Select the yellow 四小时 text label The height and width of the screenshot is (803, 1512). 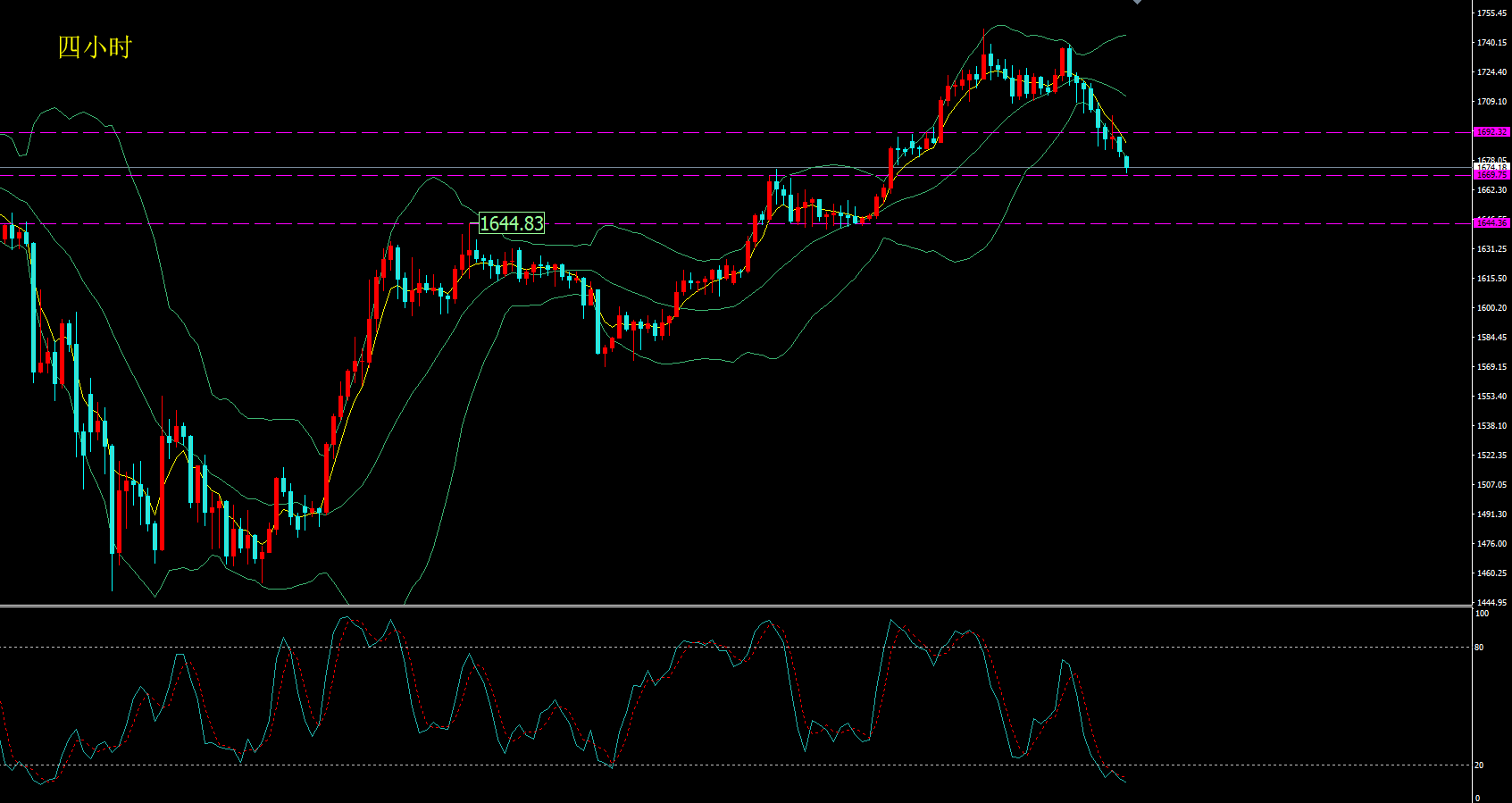[95, 47]
